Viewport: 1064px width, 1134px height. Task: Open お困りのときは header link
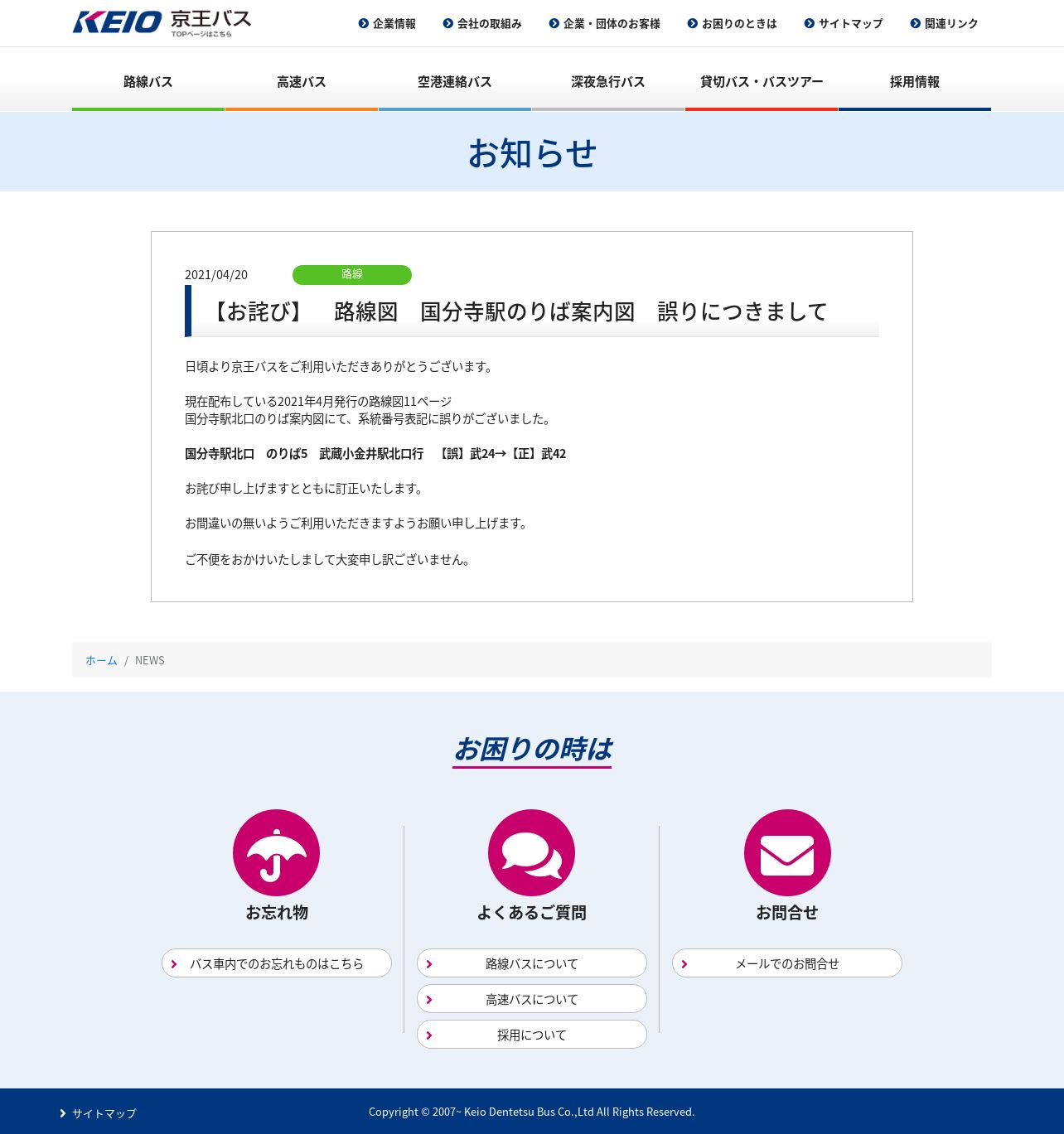point(739,24)
